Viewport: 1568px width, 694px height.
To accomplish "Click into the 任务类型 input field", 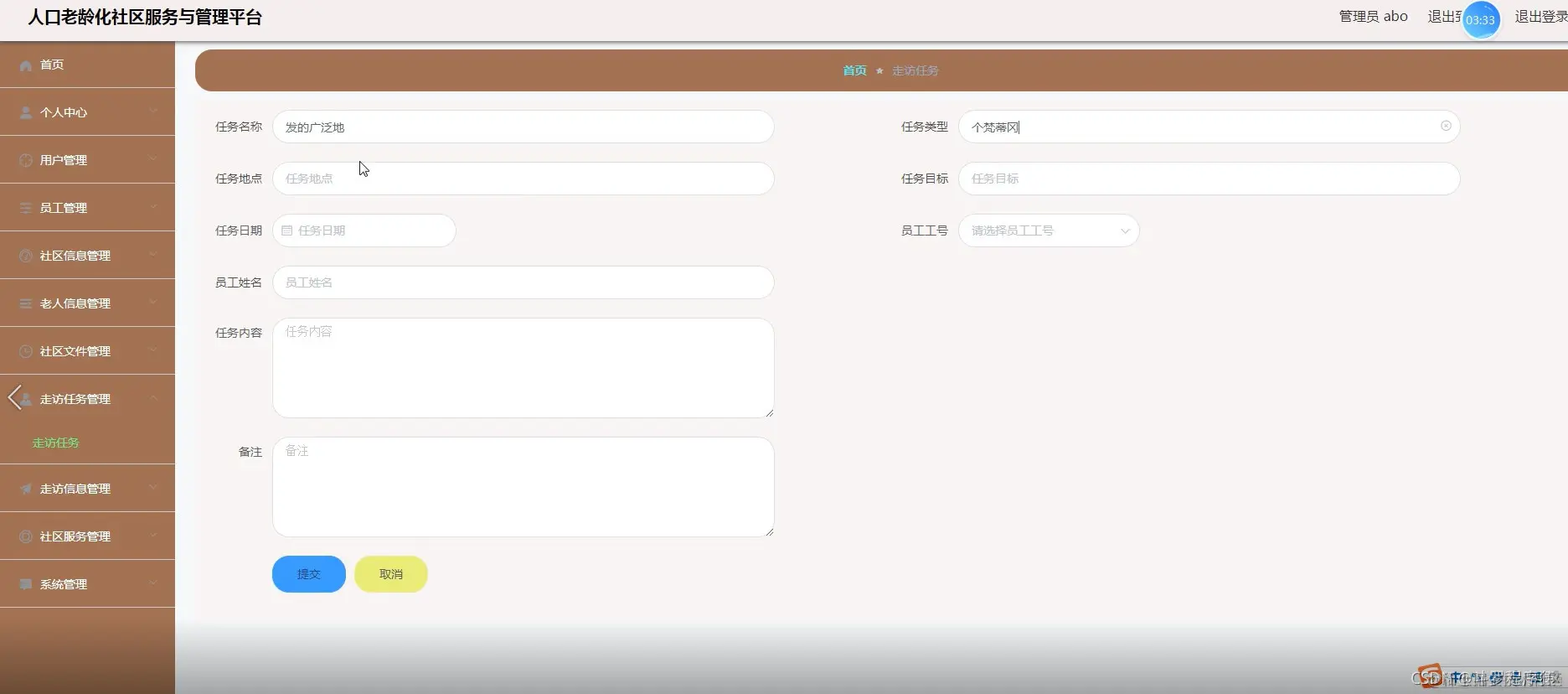I will (1209, 127).
